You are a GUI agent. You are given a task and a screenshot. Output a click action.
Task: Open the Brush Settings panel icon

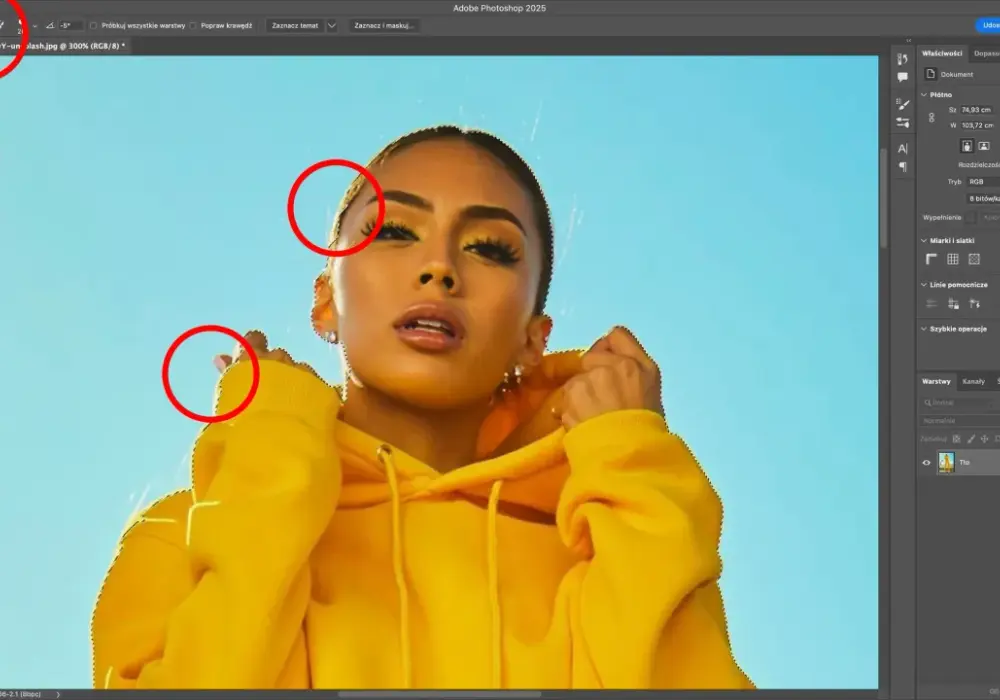tap(902, 104)
